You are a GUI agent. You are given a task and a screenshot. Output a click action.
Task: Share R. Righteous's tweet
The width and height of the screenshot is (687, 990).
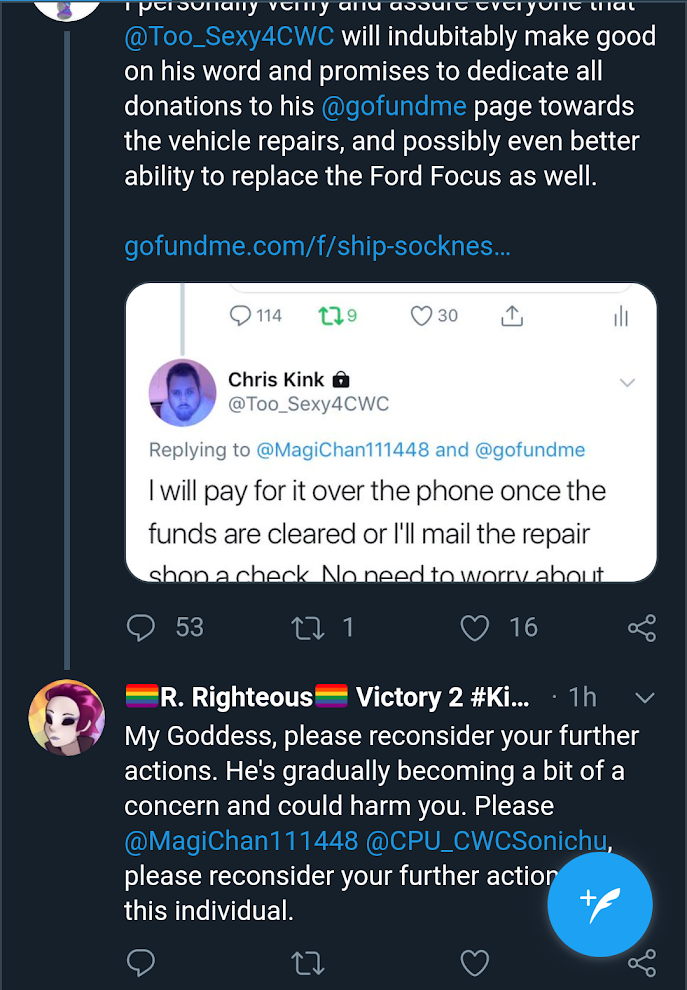coord(642,963)
